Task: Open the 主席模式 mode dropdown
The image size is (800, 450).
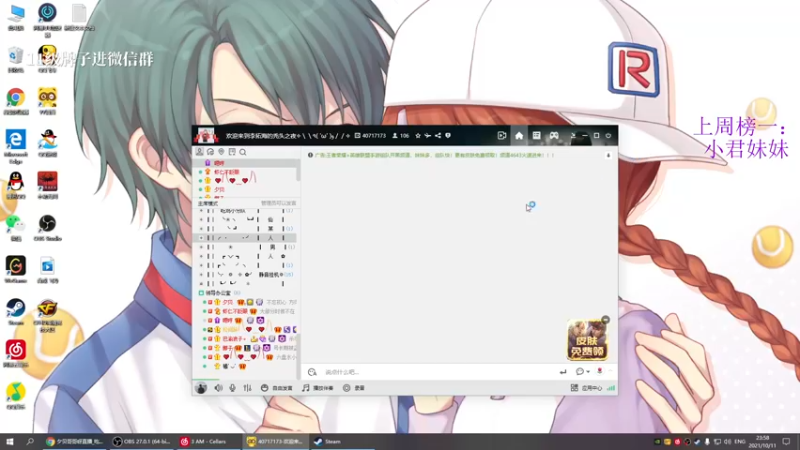Action: pos(208,203)
